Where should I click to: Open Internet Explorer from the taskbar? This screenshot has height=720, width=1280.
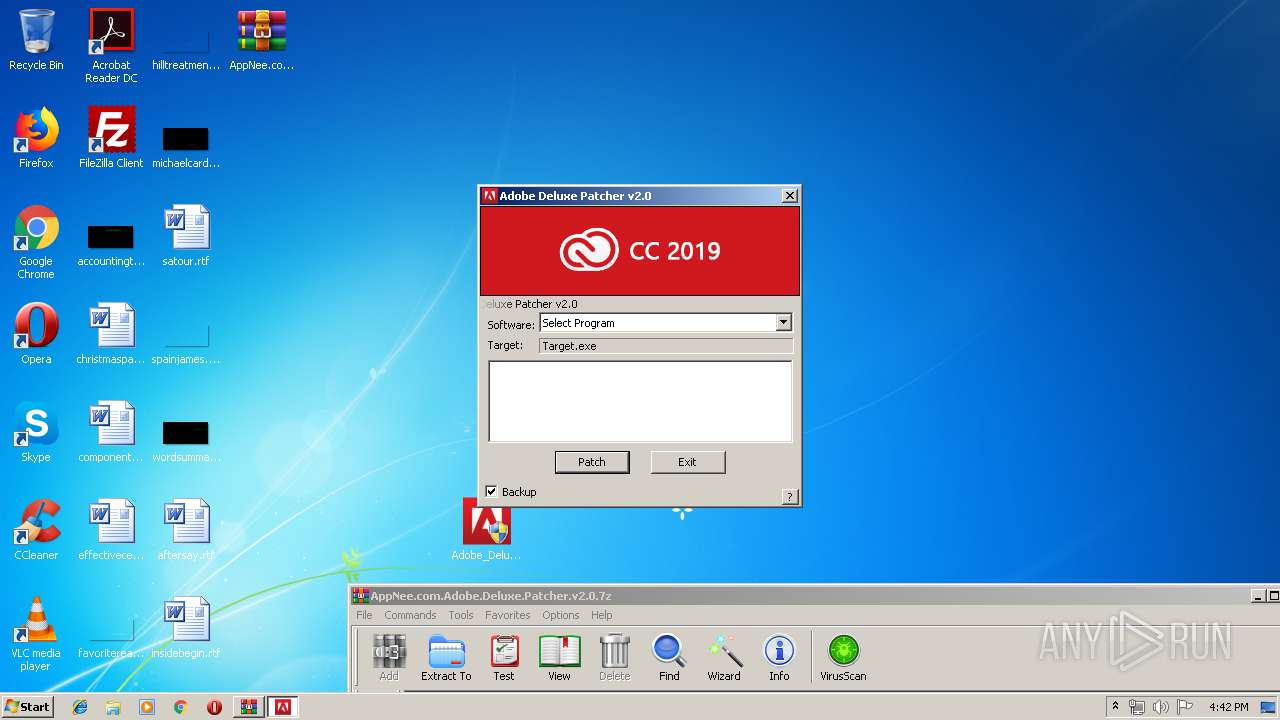point(80,707)
